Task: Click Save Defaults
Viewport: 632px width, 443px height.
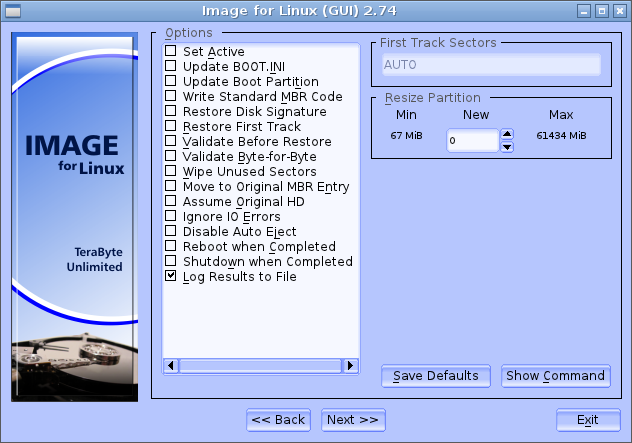Action: click(436, 376)
